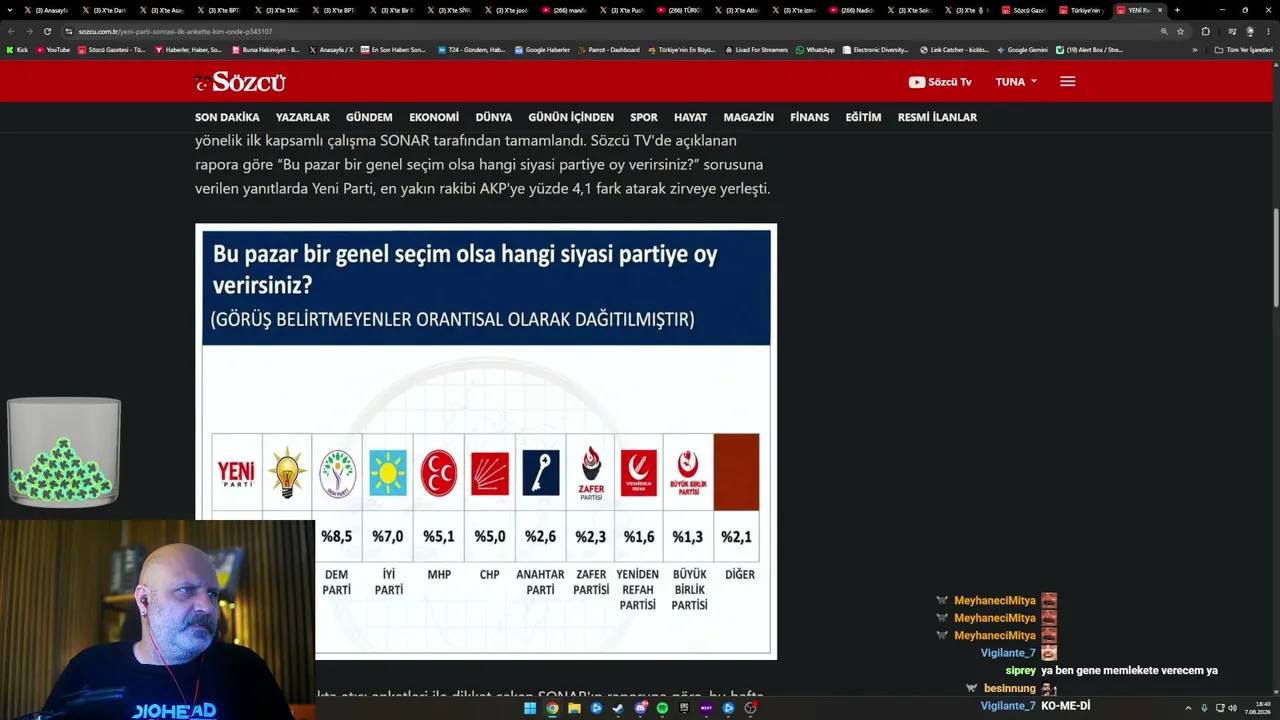
Task: Open EKONOMİ section
Action: pos(434,117)
